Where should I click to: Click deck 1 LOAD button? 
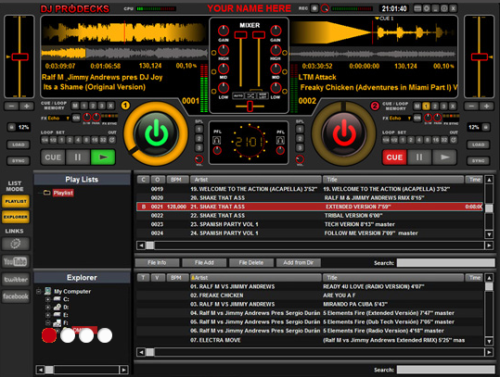pyautogui.click(x=18, y=145)
